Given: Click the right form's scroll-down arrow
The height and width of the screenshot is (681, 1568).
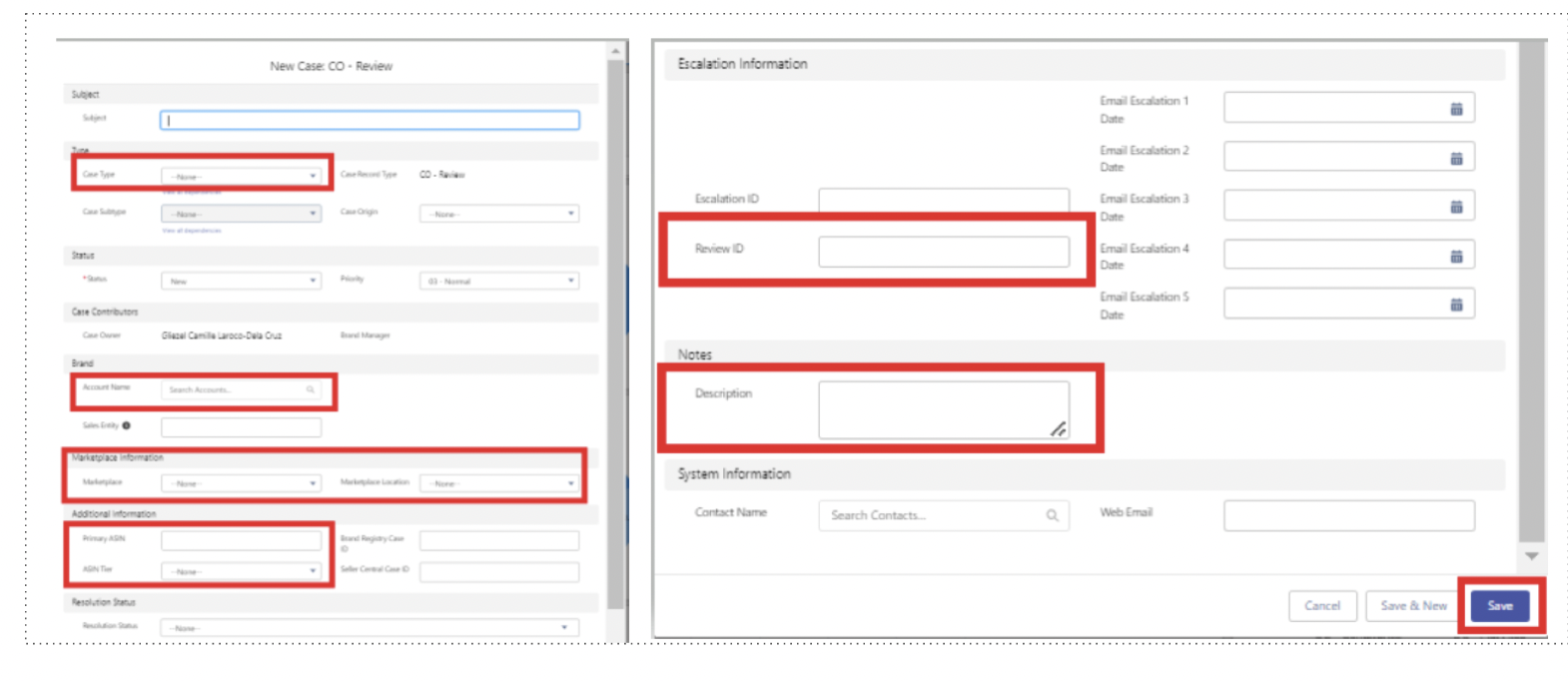Looking at the screenshot, I should click(x=1531, y=556).
